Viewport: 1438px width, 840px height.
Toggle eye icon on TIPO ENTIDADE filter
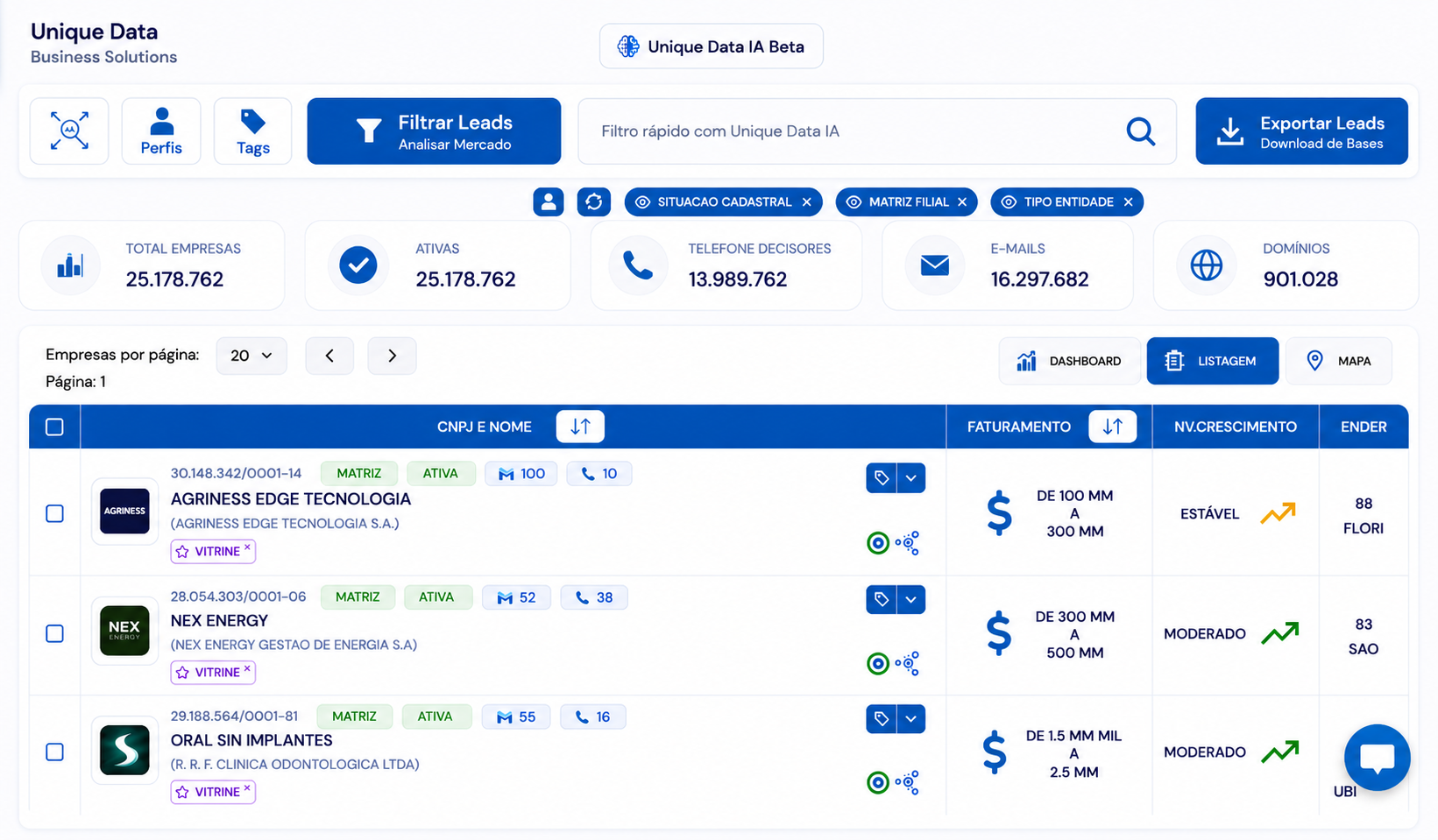point(1009,202)
